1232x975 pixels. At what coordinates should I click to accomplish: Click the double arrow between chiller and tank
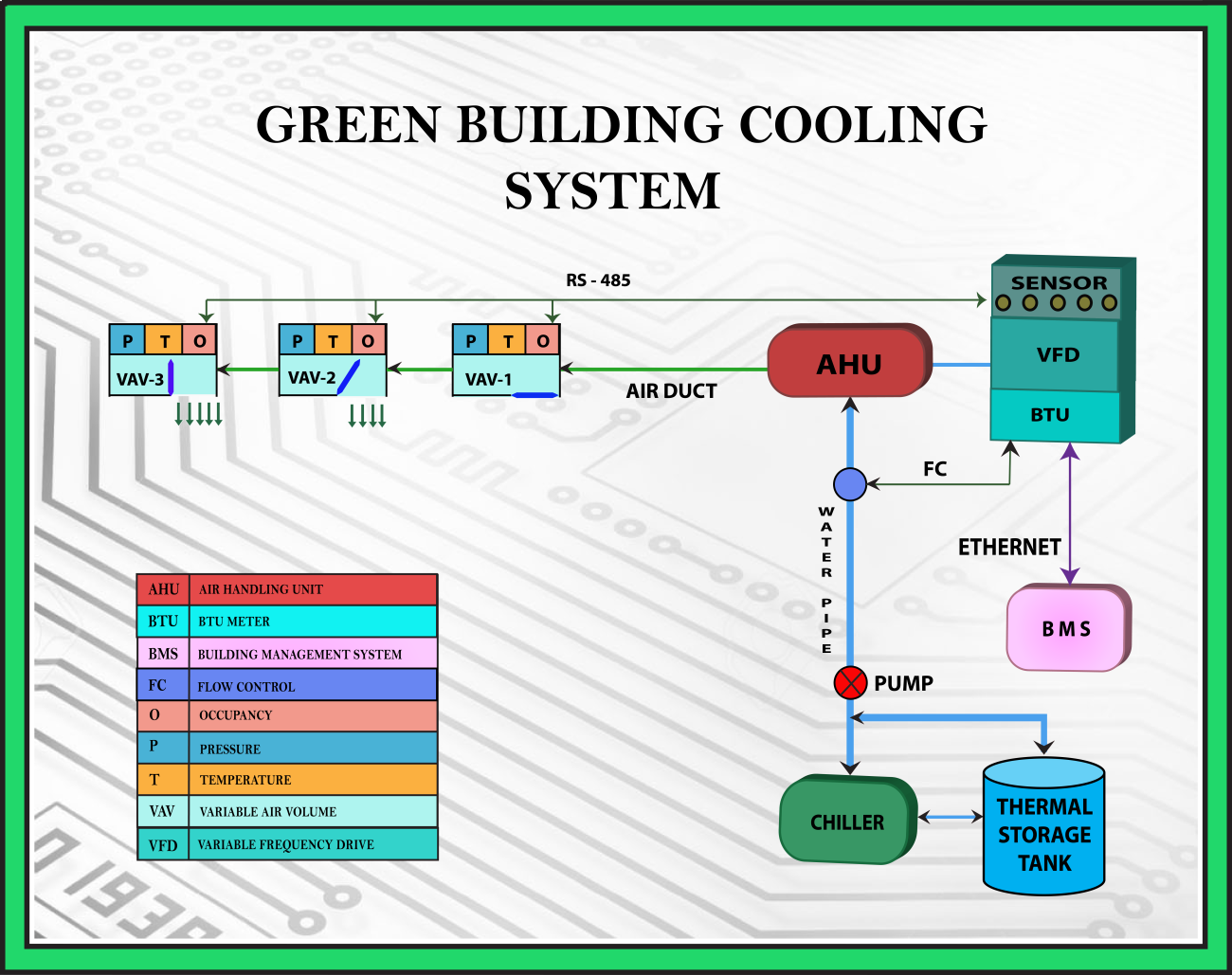951,816
